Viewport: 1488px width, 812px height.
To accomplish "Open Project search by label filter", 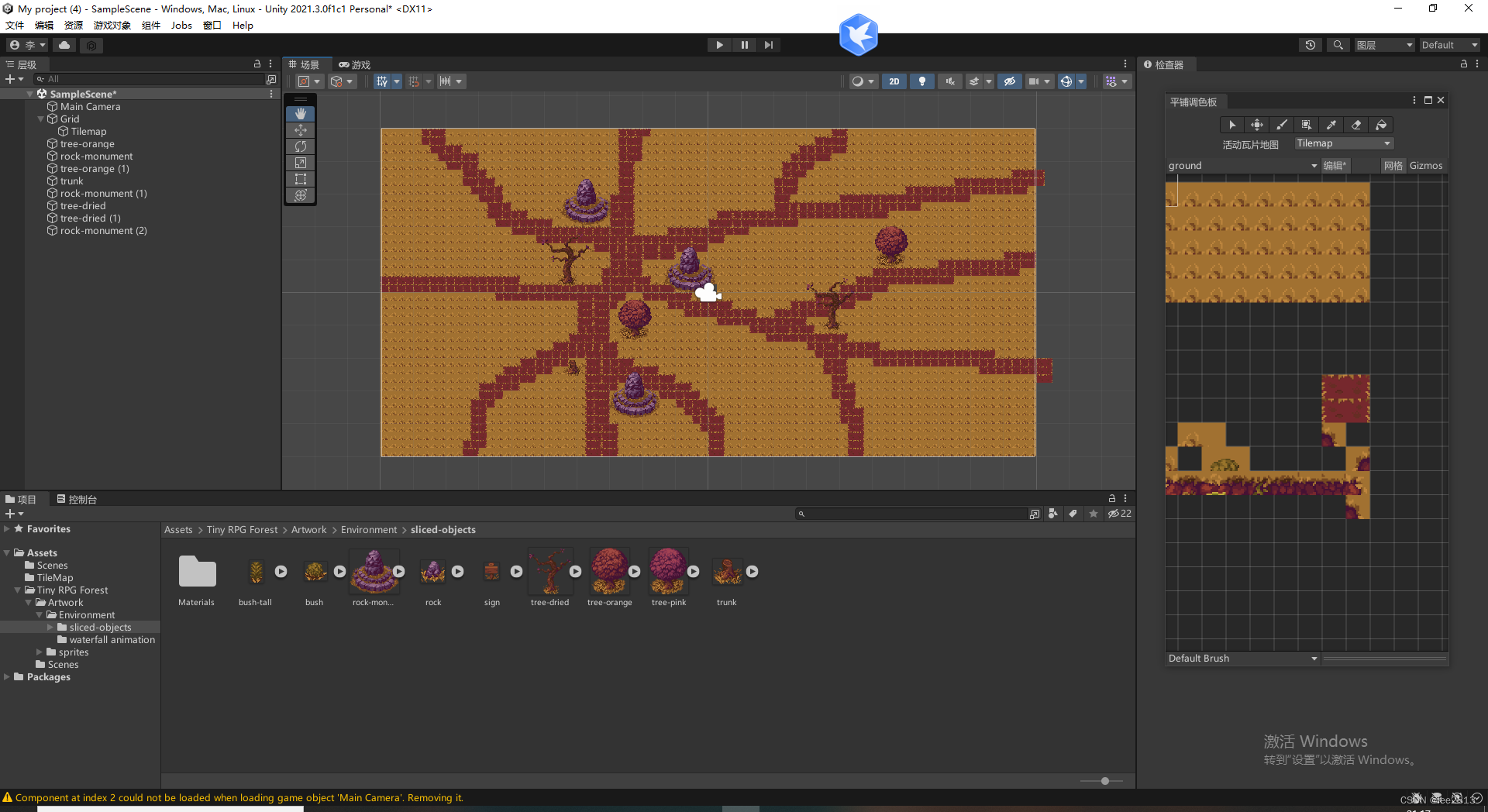I will pyautogui.click(x=1073, y=514).
